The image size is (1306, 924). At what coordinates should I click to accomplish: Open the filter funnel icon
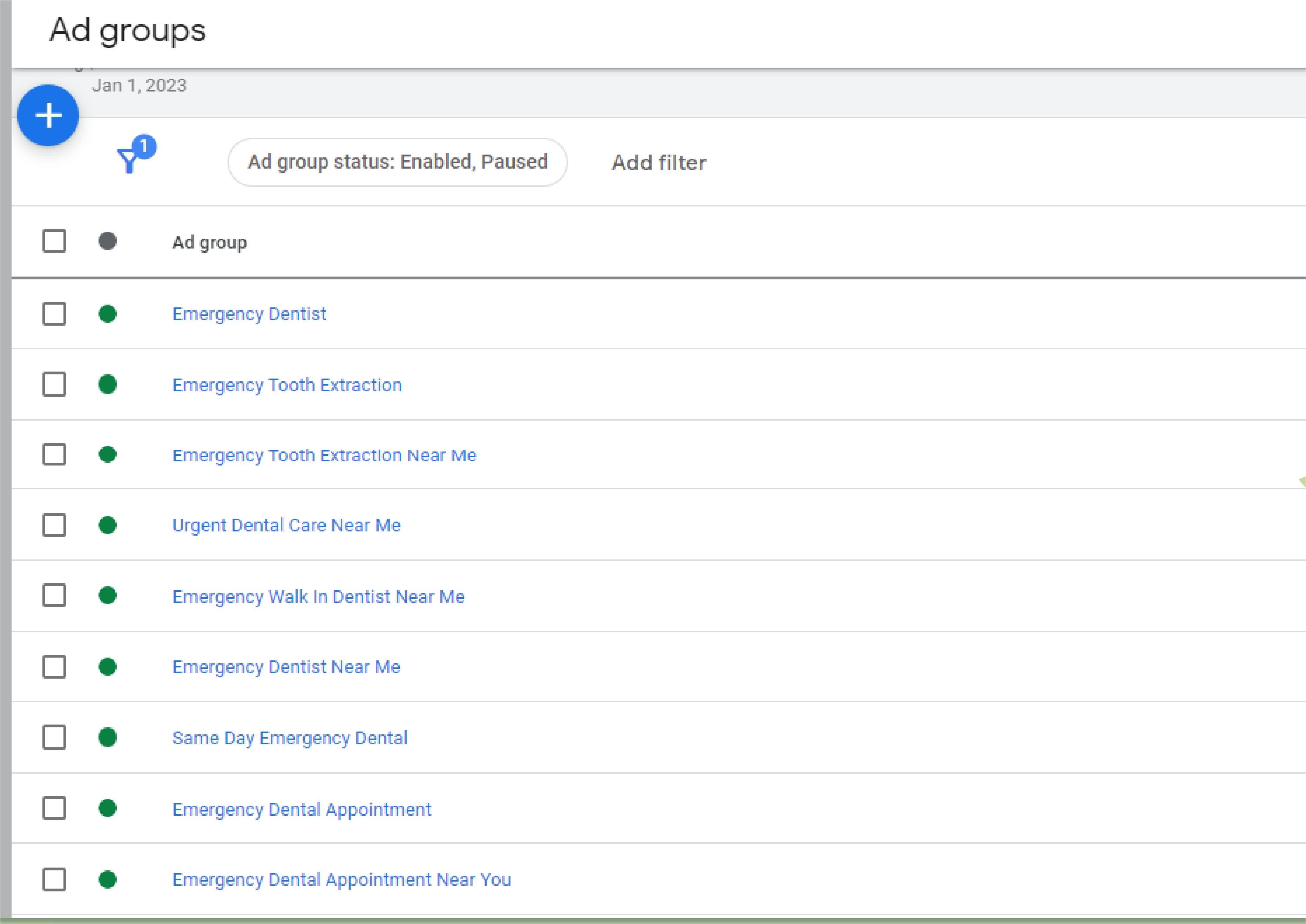(x=130, y=160)
